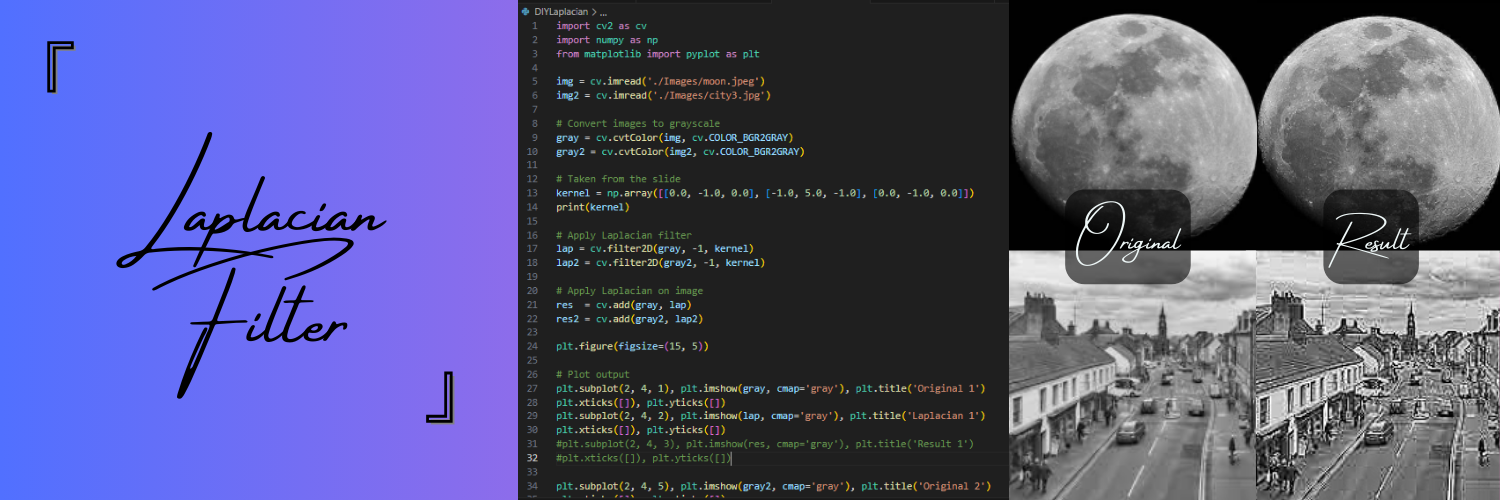Click line number 24 in the gutter
This screenshot has height=500, width=1500.
coord(535,345)
